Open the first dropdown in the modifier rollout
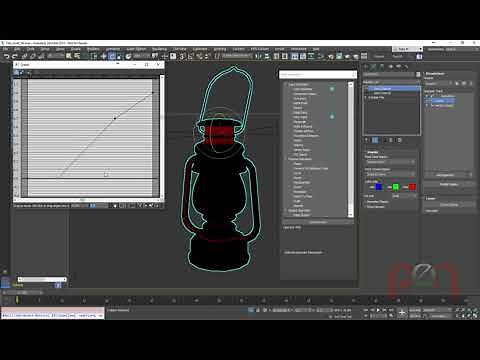 pos(390,162)
